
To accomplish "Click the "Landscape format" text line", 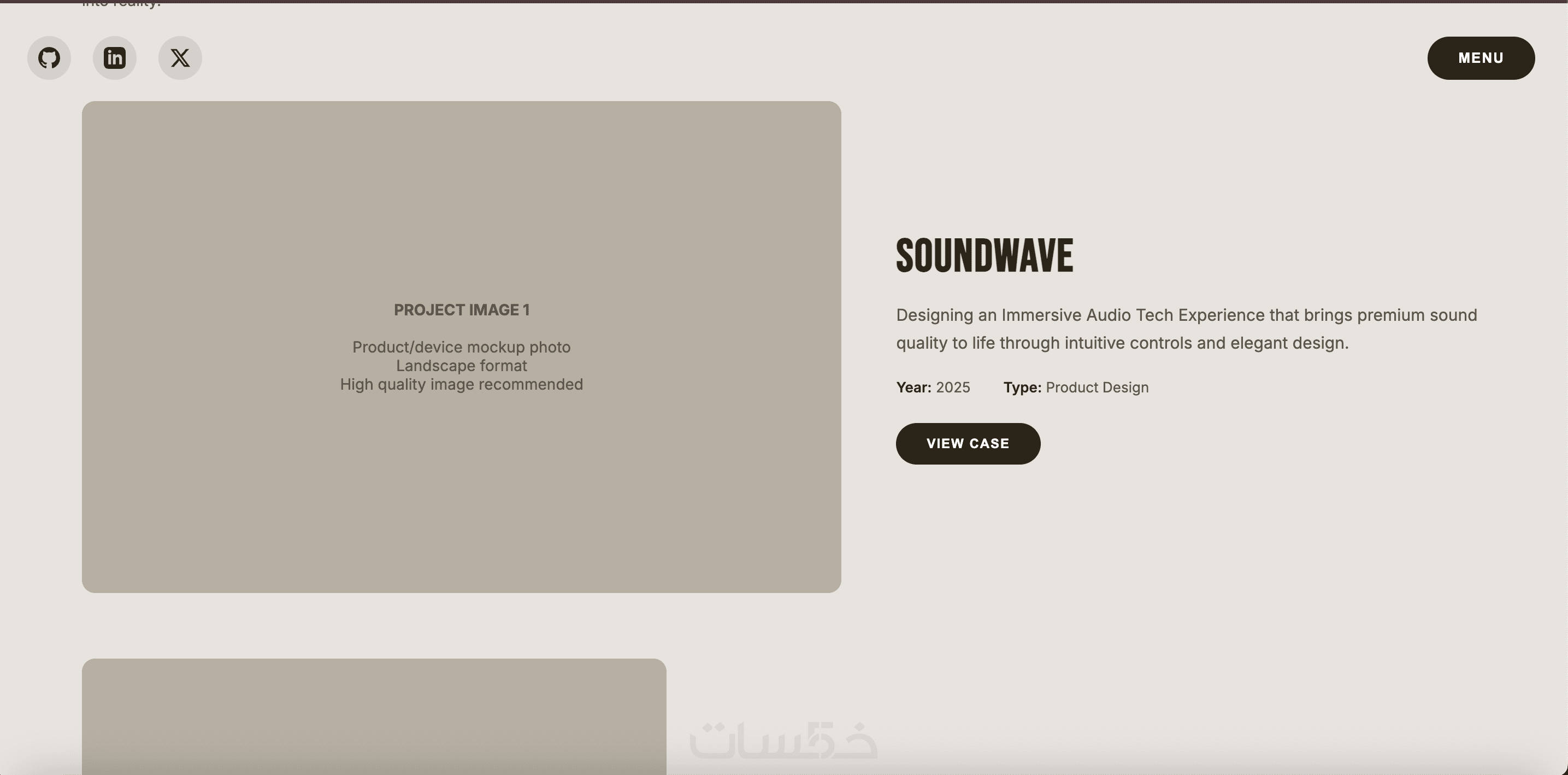I will point(462,366).
